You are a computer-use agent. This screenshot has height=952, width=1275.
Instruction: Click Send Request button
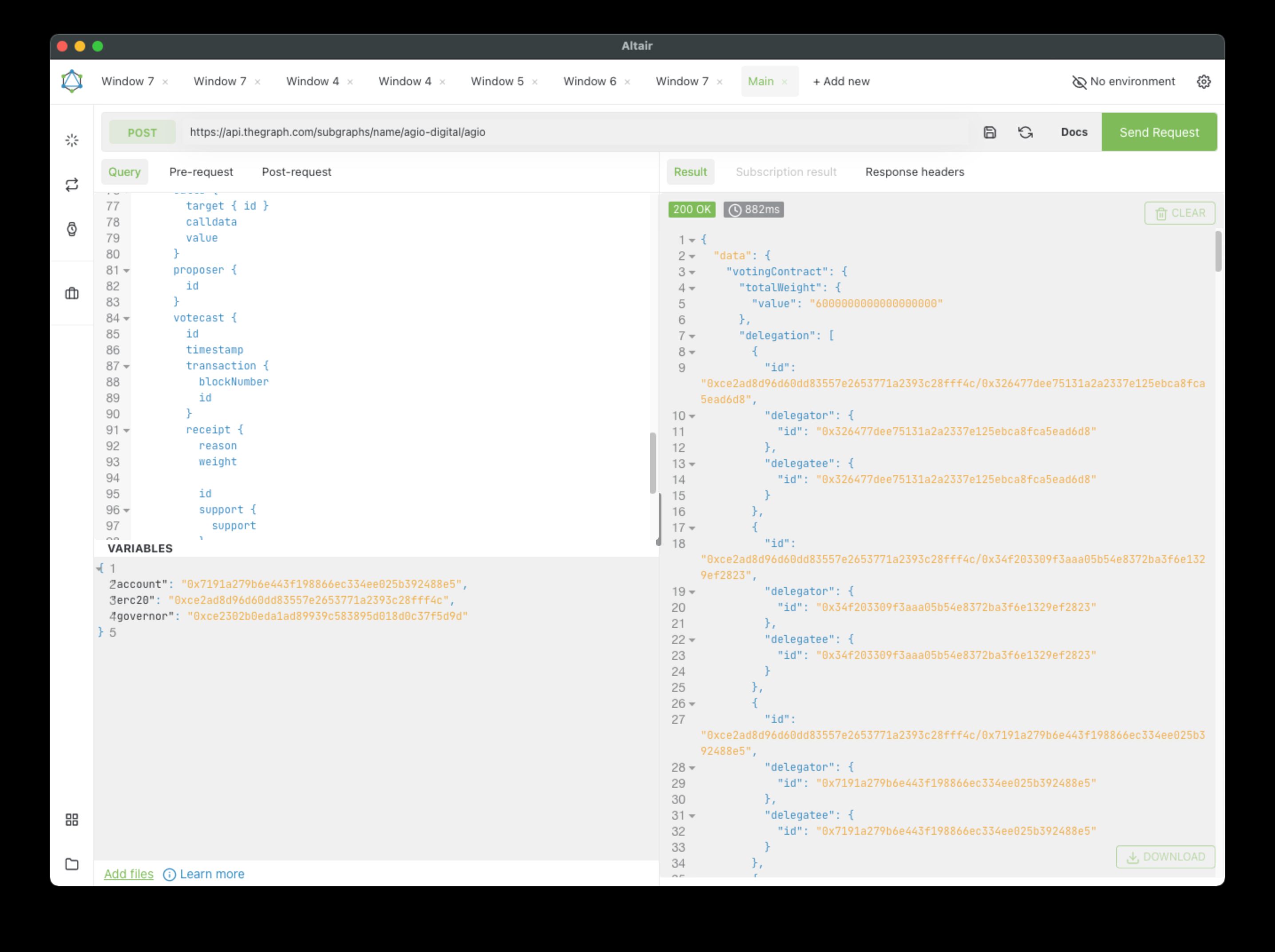coord(1159,132)
